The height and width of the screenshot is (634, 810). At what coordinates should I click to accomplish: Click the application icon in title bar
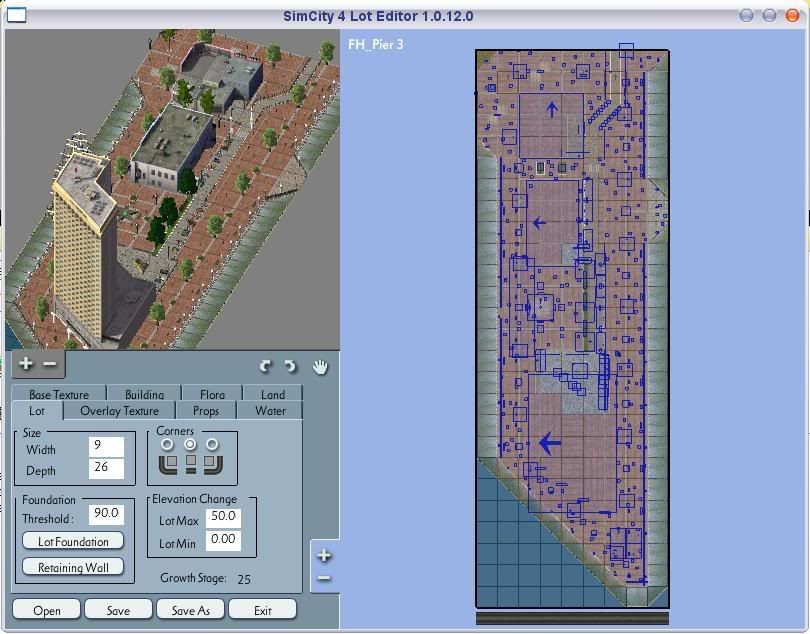(16, 16)
